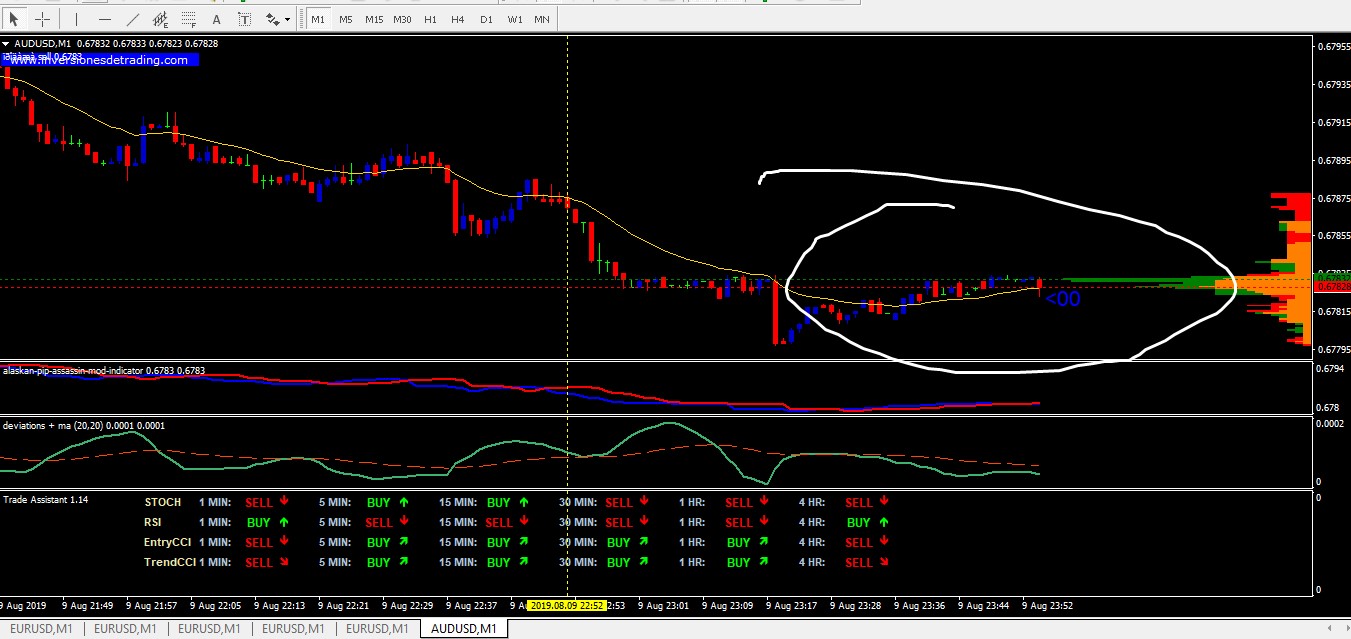Viewport: 1351px width, 639px height.
Task: Switch chart to M5 timeframe
Action: pyautogui.click(x=345, y=19)
